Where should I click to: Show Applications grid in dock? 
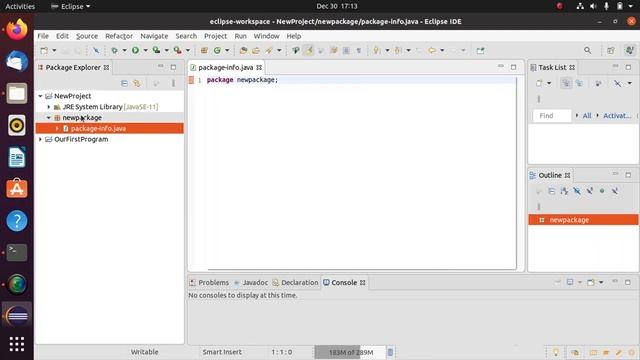pos(17,344)
